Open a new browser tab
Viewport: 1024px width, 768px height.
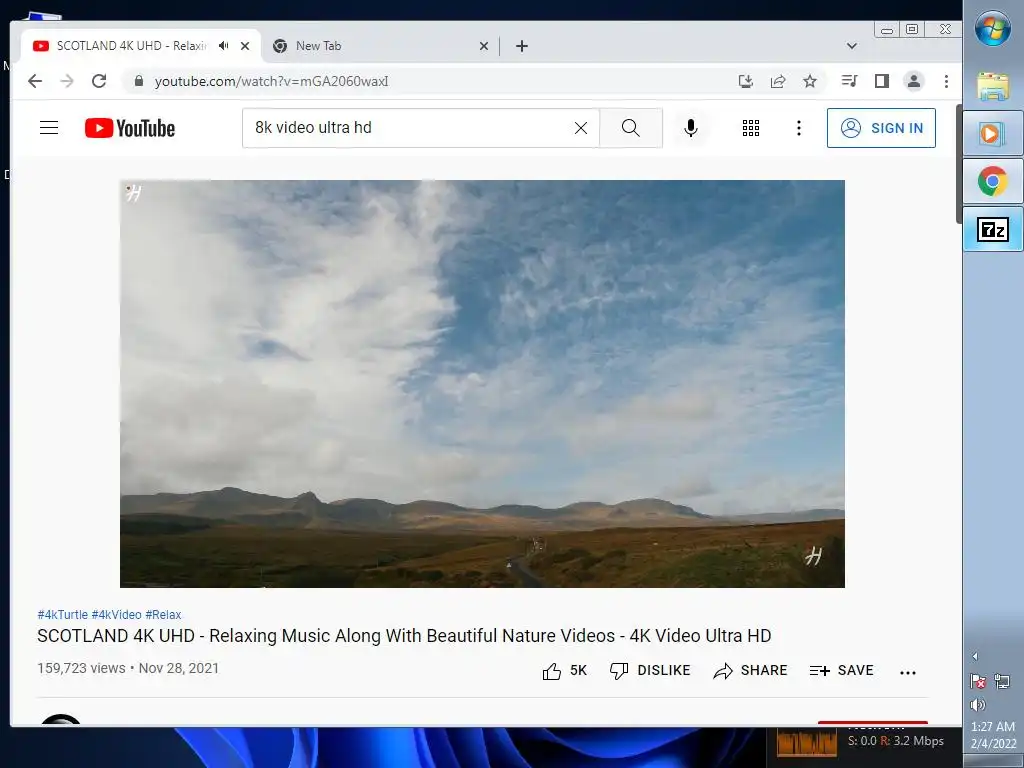[x=521, y=46]
